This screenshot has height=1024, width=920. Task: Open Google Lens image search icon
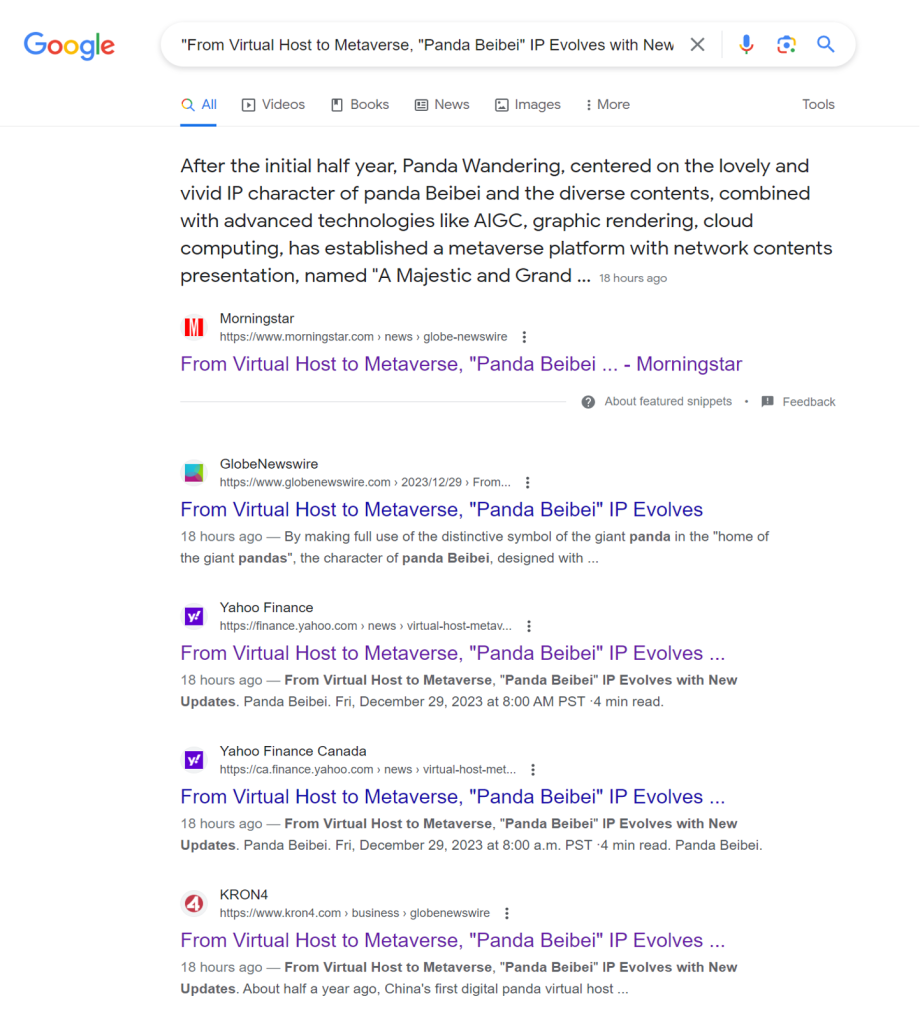point(786,44)
